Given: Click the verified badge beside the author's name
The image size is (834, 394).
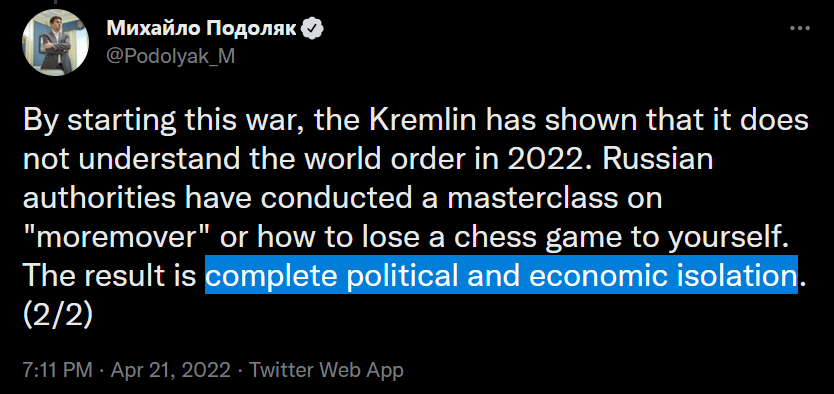Looking at the screenshot, I should 313,29.
